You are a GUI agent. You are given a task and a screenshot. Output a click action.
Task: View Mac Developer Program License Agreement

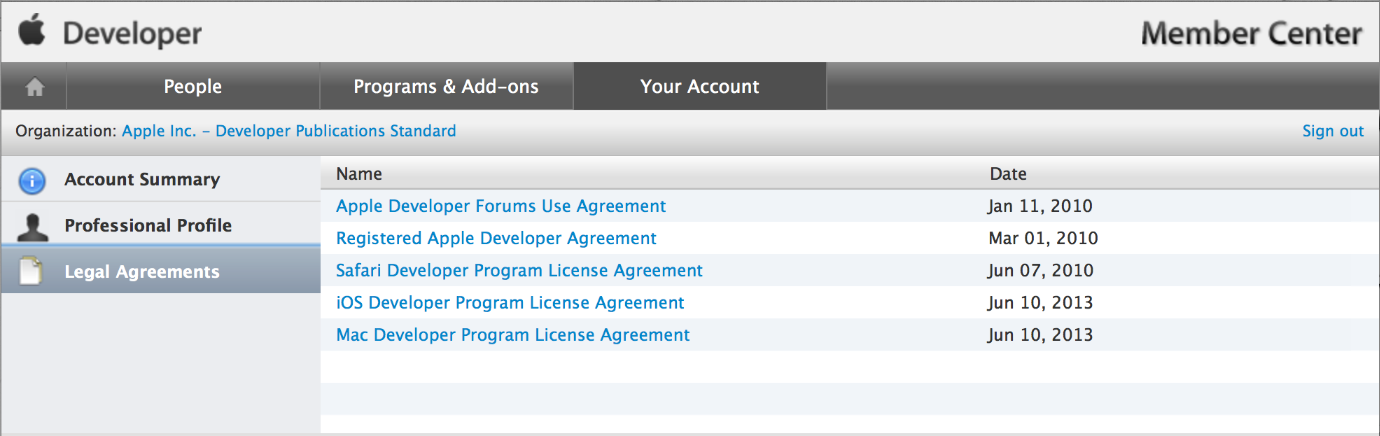point(512,335)
